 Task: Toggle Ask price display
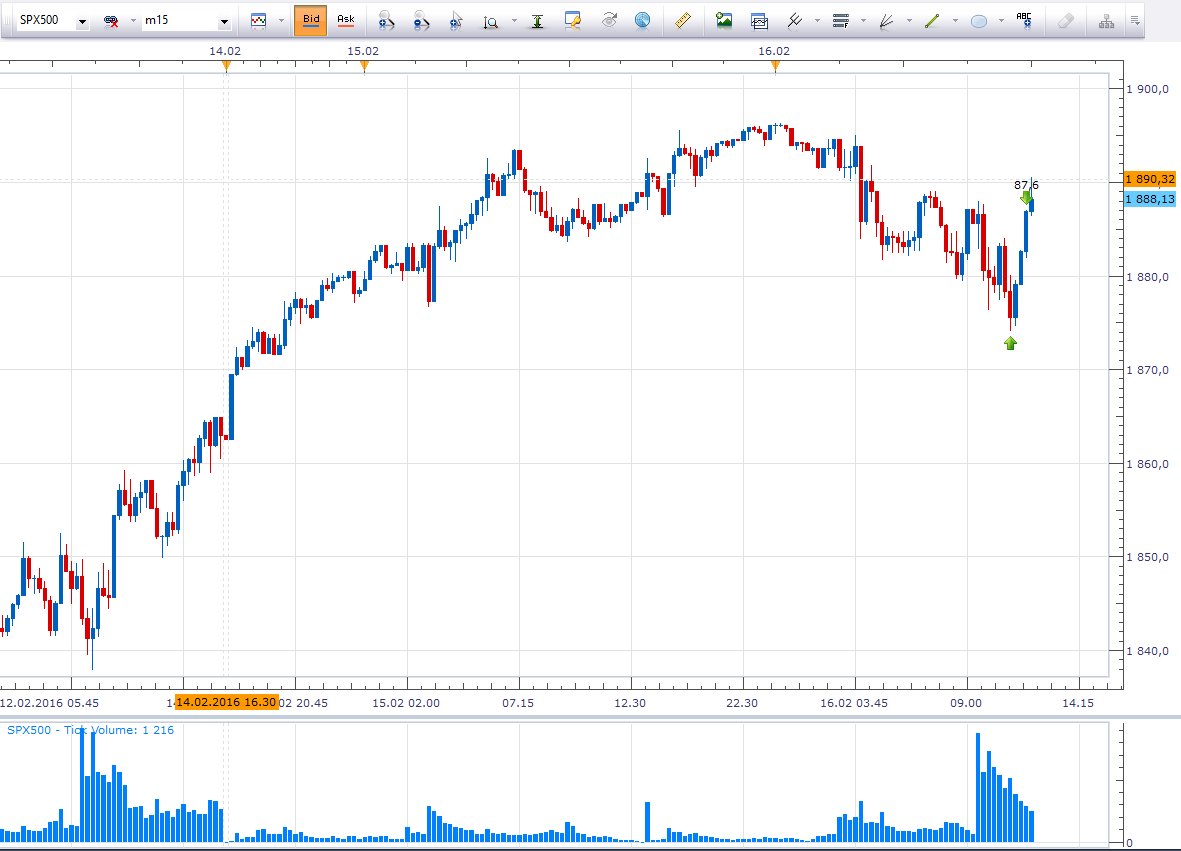[x=346, y=20]
